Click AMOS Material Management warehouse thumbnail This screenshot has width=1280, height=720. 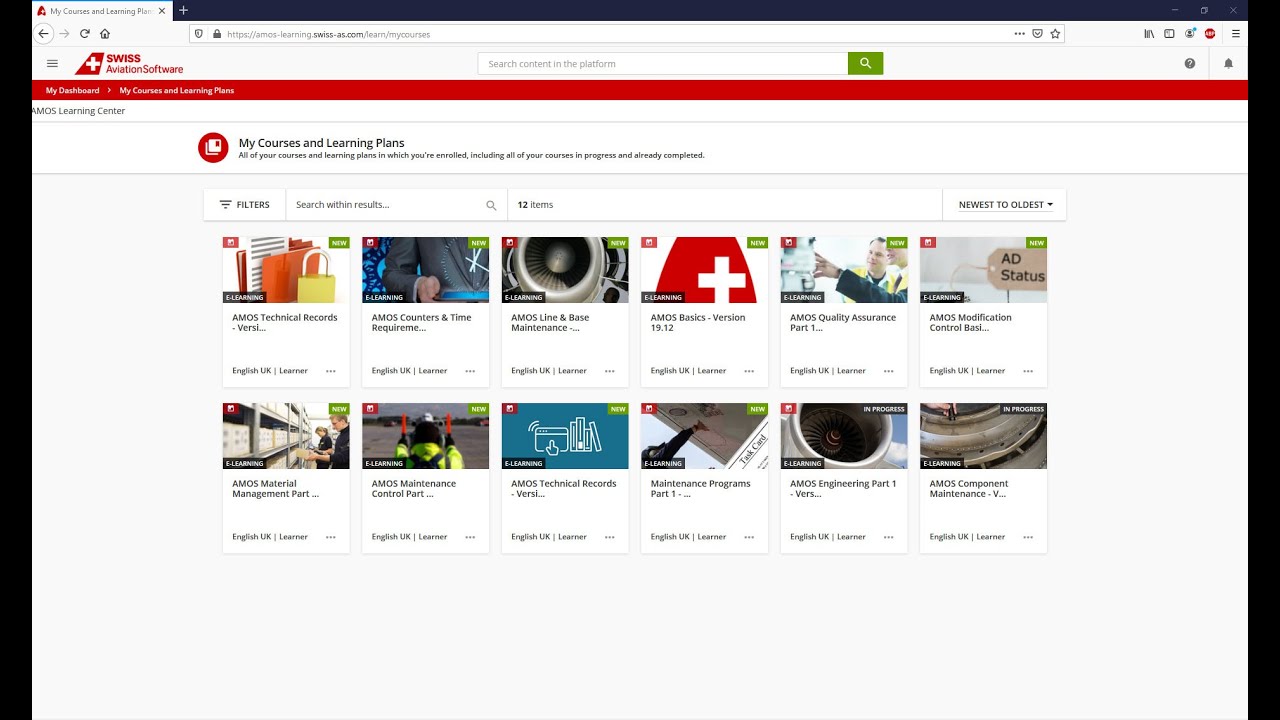pos(286,436)
